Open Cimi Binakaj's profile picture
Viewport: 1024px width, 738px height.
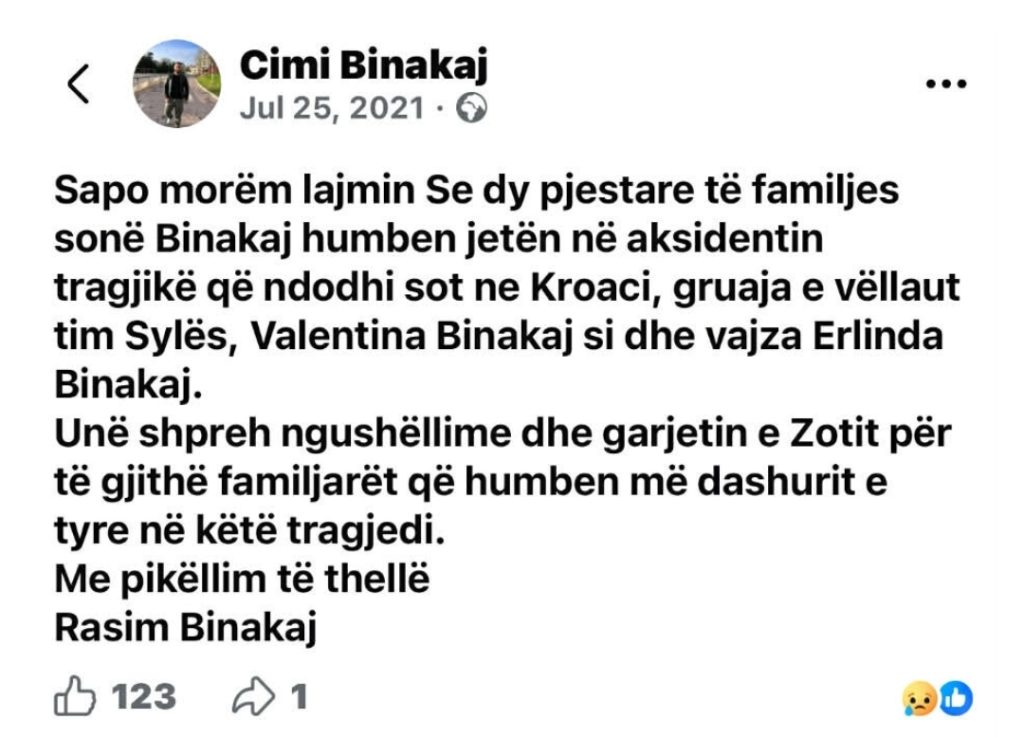(177, 84)
